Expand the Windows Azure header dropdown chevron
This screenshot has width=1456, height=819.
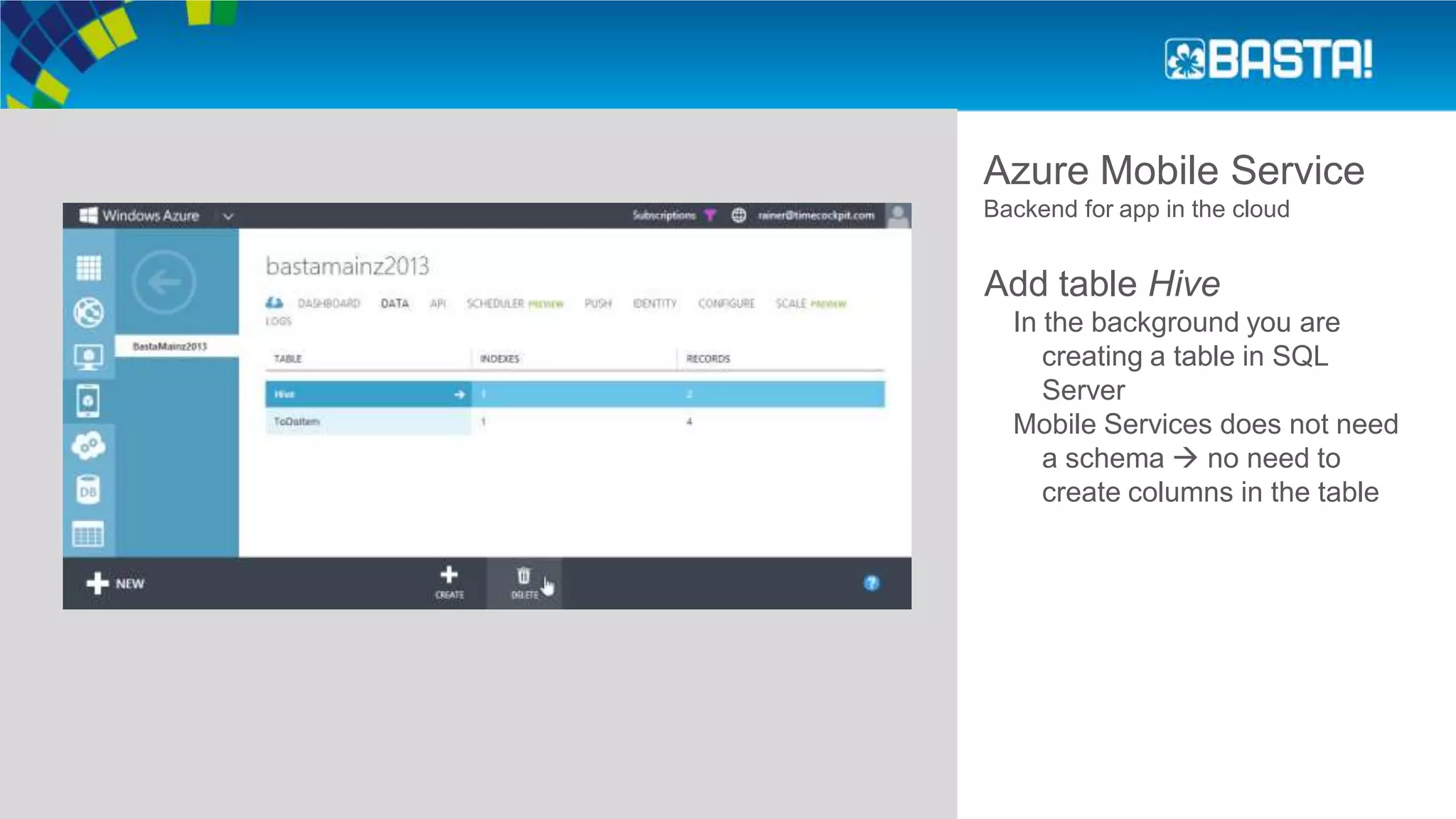(x=228, y=216)
